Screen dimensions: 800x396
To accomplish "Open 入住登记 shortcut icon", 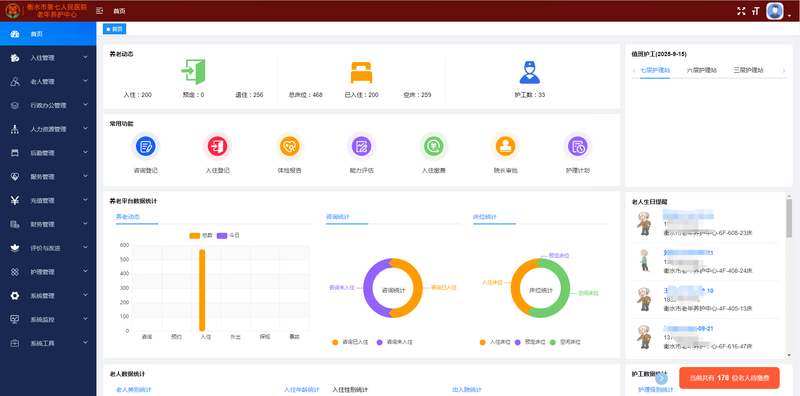I will pos(217,146).
